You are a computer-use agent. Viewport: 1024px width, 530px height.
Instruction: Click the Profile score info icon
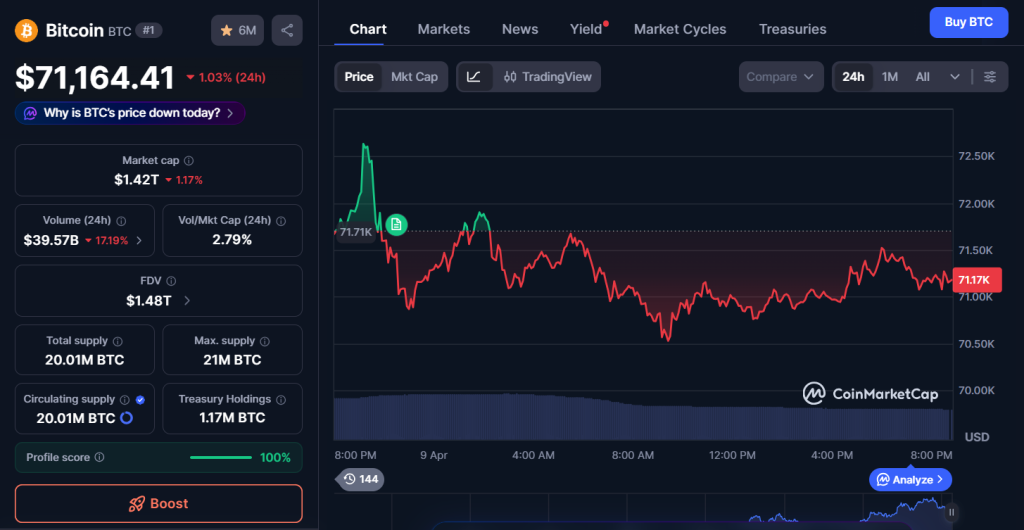99,458
